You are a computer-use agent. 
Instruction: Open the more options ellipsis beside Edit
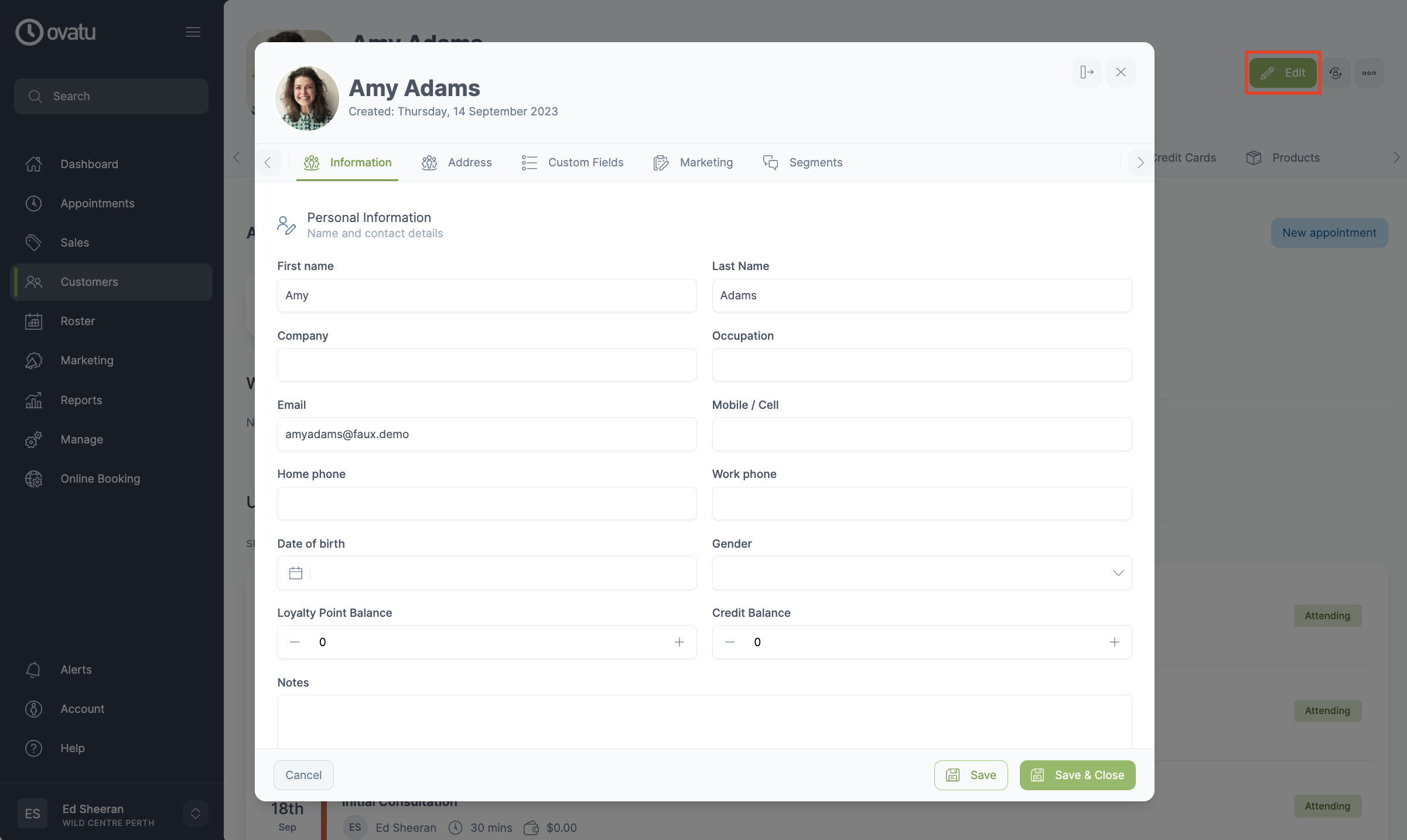pos(1369,73)
